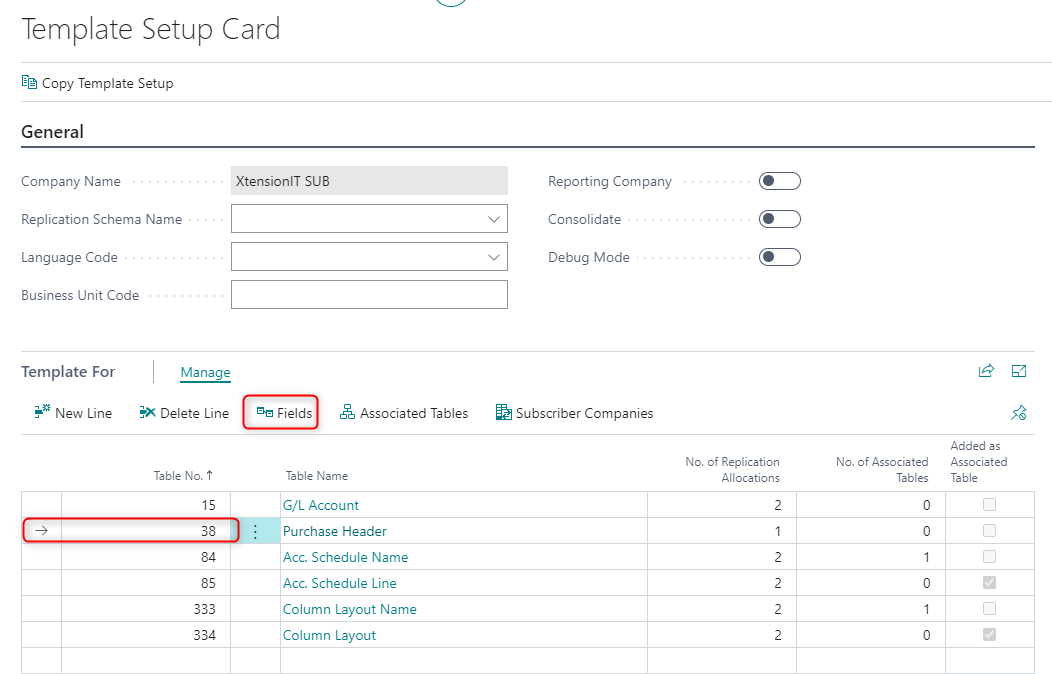Click the Share icon above the list

tap(986, 370)
